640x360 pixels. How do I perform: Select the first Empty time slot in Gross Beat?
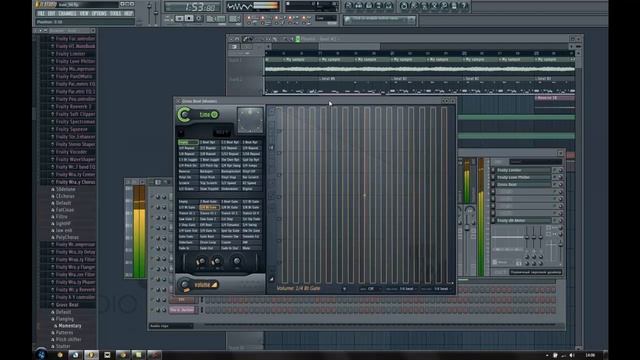(x=188, y=142)
